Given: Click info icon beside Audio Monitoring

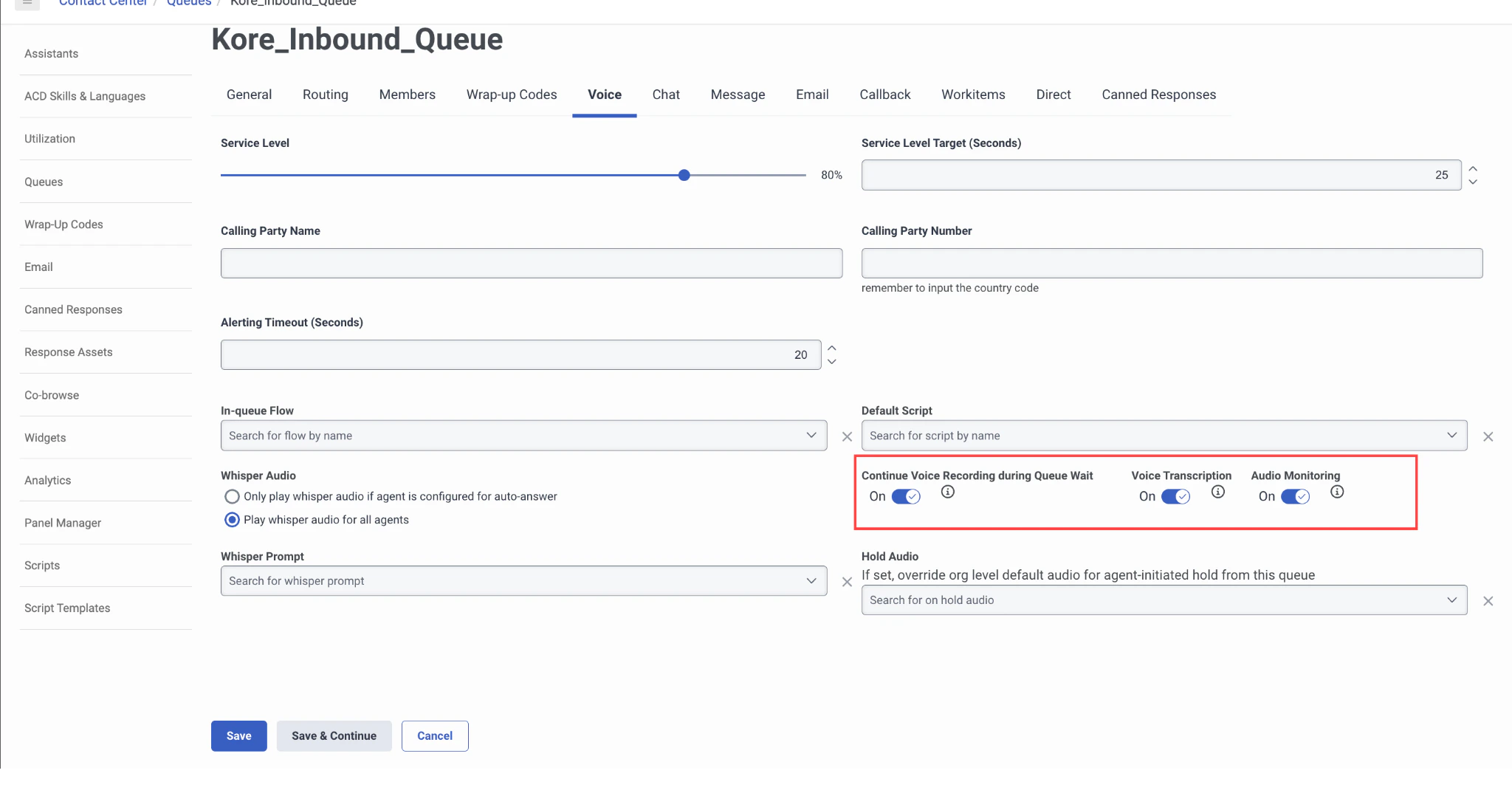Looking at the screenshot, I should click(1337, 492).
